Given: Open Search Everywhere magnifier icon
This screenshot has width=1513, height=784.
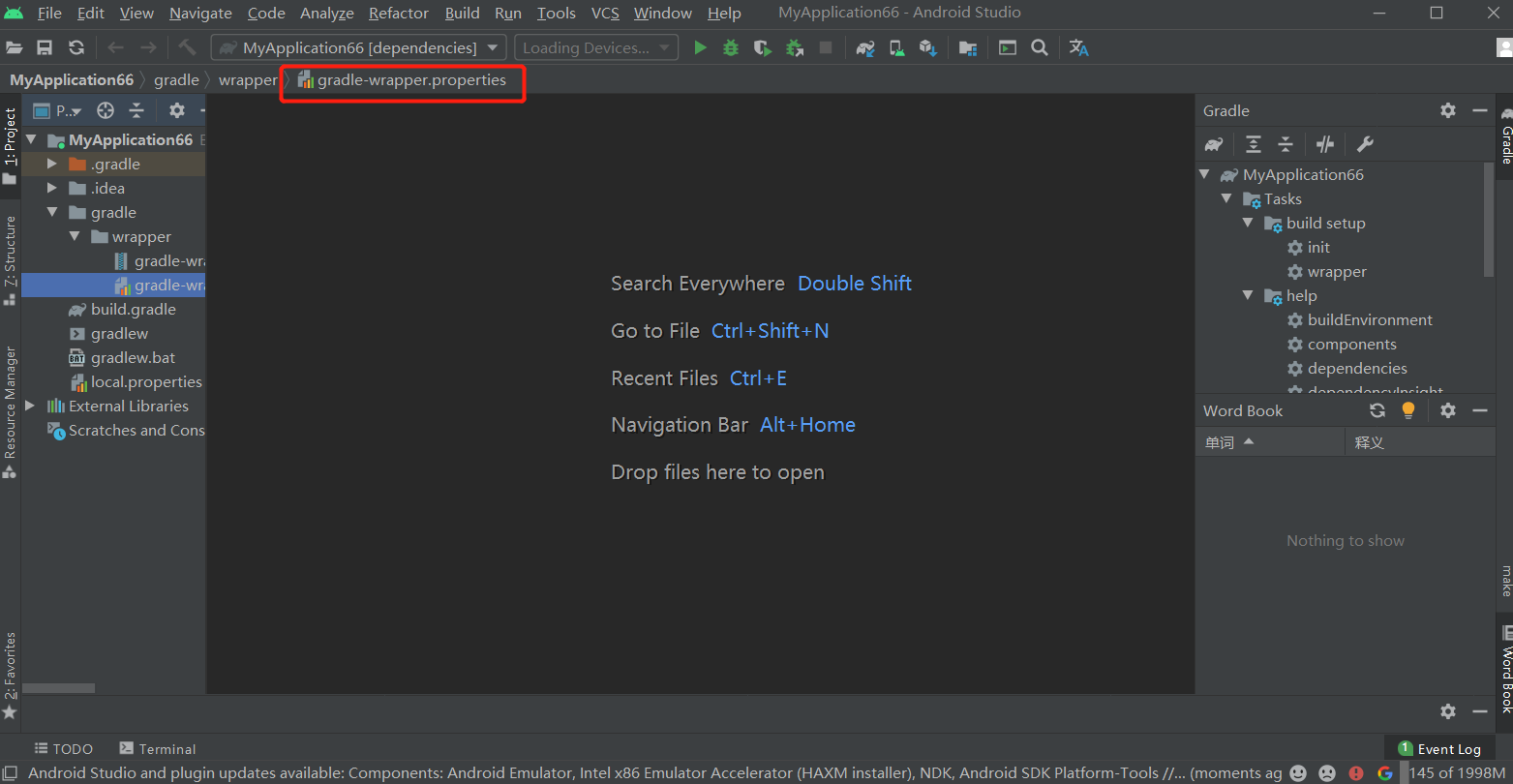Looking at the screenshot, I should (1040, 47).
